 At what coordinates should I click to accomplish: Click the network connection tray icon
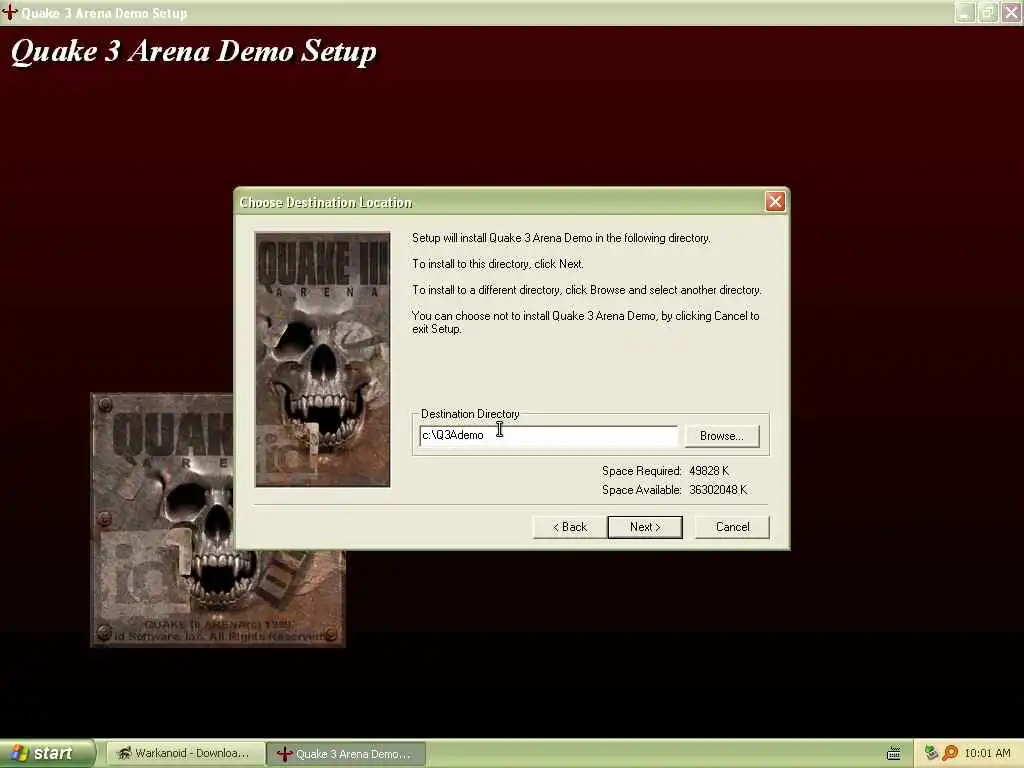click(x=931, y=753)
